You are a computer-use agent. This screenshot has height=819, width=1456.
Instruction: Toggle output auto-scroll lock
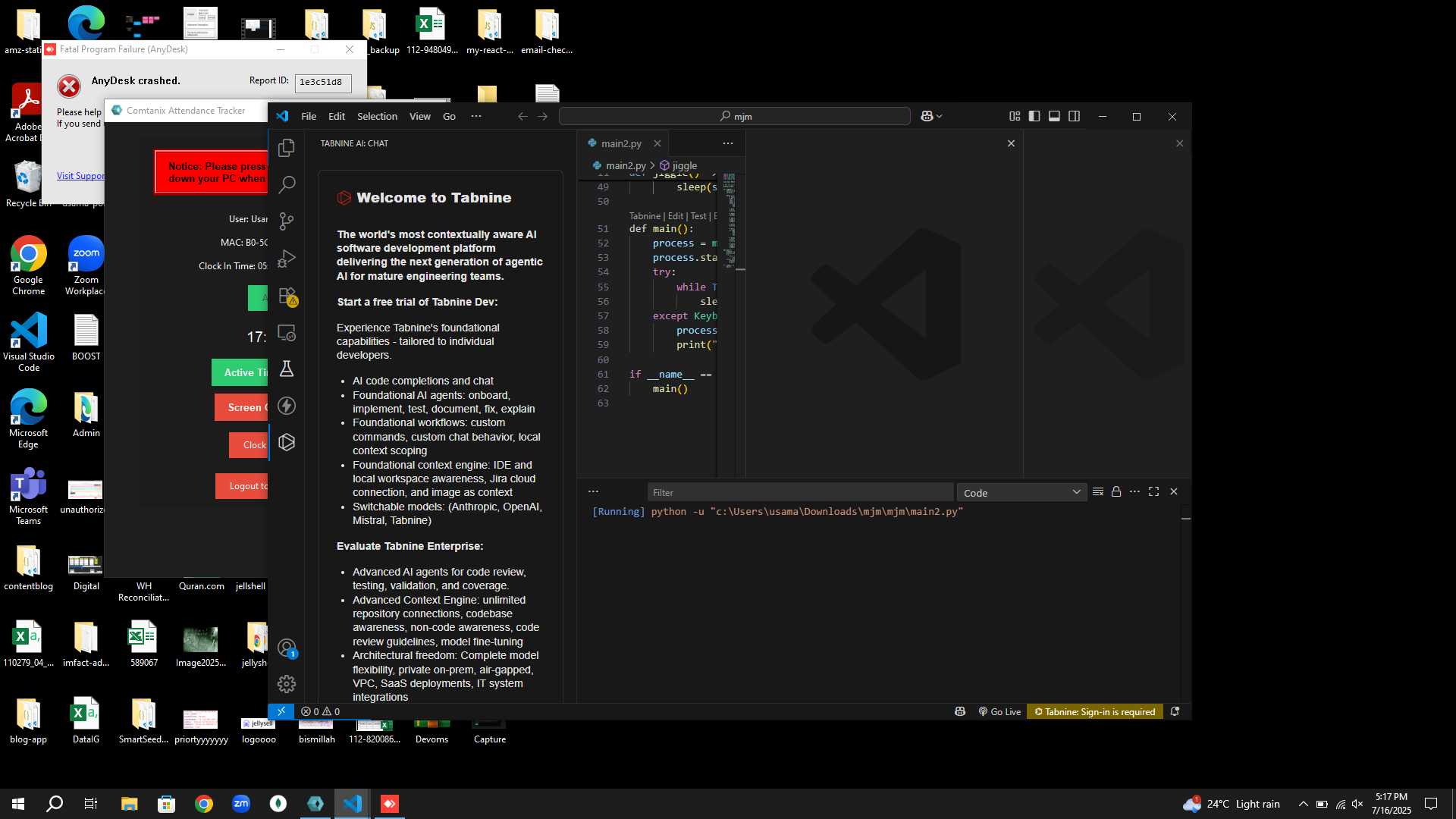(1116, 491)
